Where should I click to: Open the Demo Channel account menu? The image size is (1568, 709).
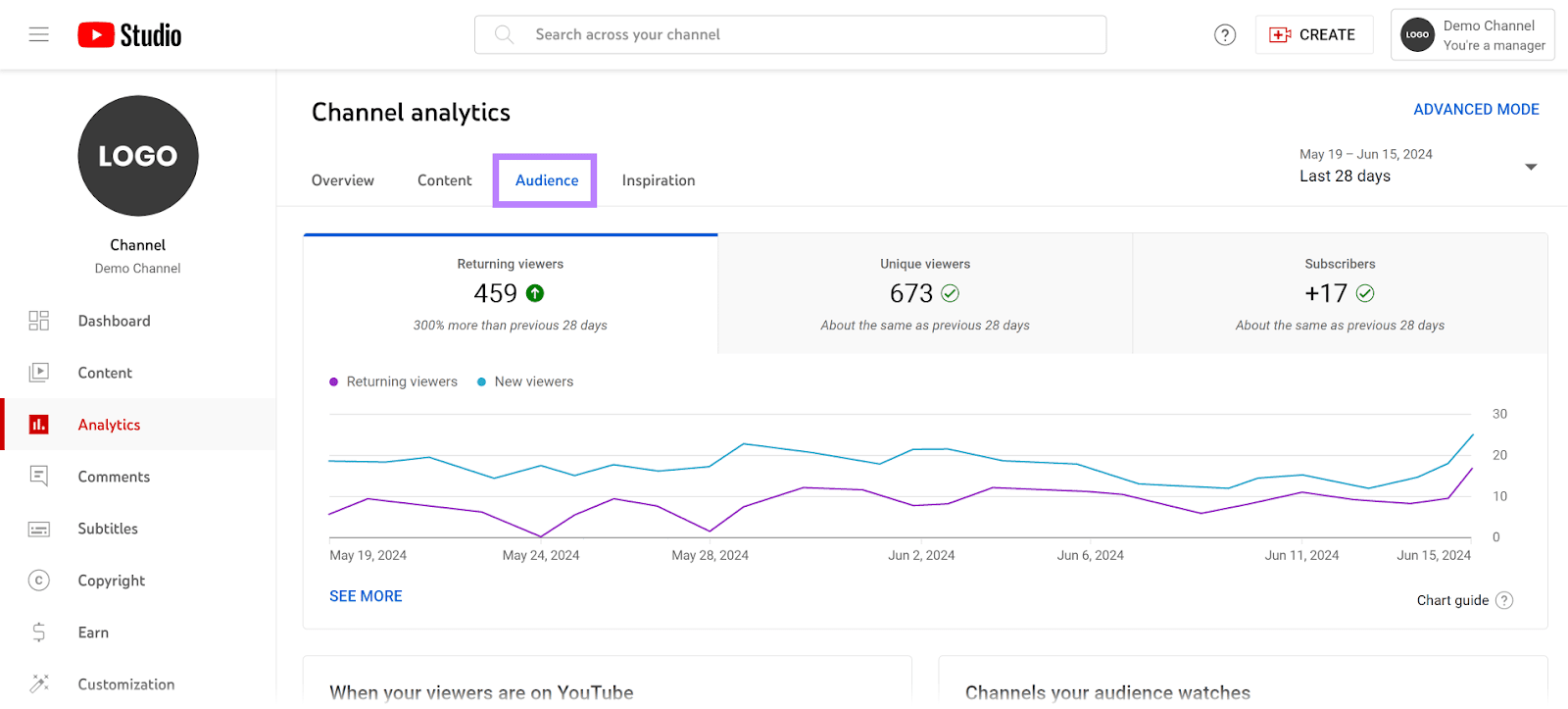tap(1472, 35)
